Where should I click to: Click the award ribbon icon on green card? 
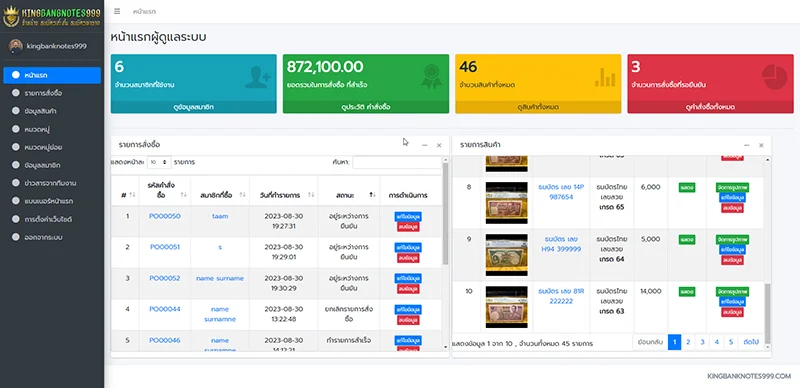(431, 77)
